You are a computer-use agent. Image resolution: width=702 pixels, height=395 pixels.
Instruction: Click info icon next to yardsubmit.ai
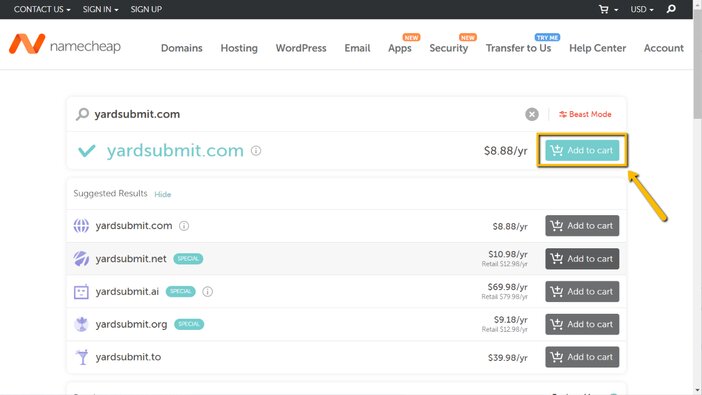207,292
